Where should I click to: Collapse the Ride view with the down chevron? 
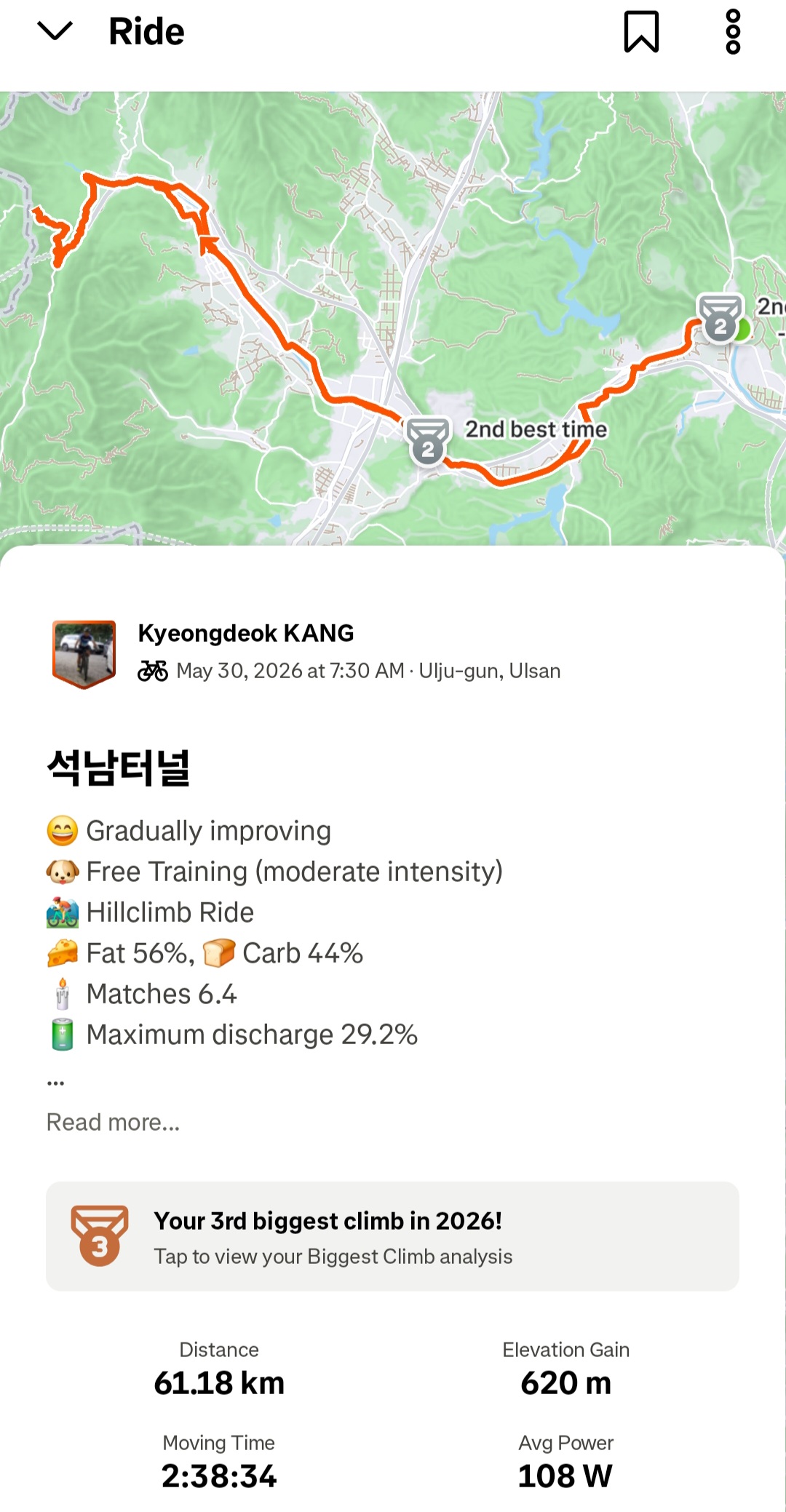click(x=55, y=31)
